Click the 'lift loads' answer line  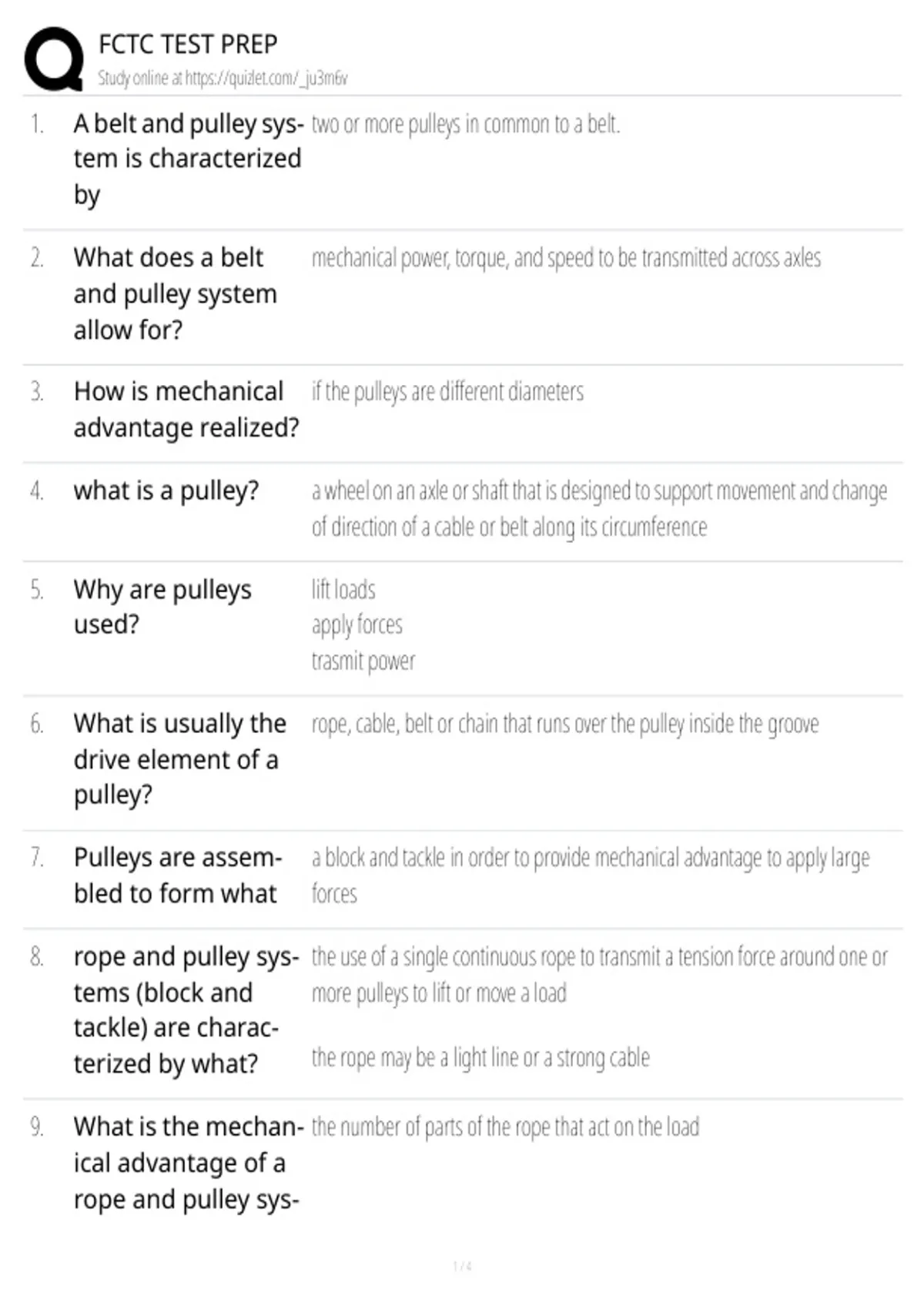point(343,590)
